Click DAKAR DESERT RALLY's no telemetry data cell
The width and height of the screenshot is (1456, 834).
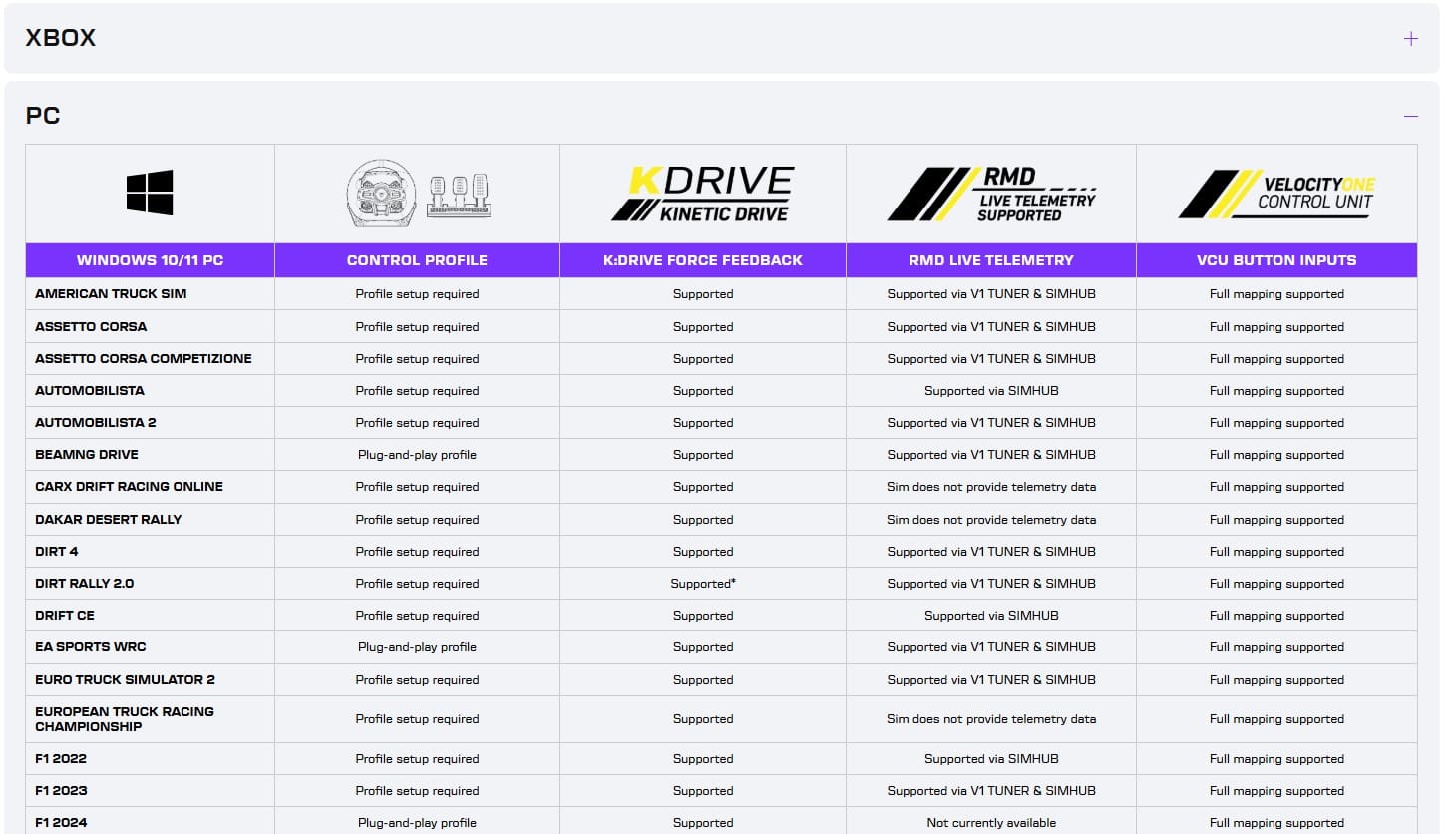coord(991,520)
